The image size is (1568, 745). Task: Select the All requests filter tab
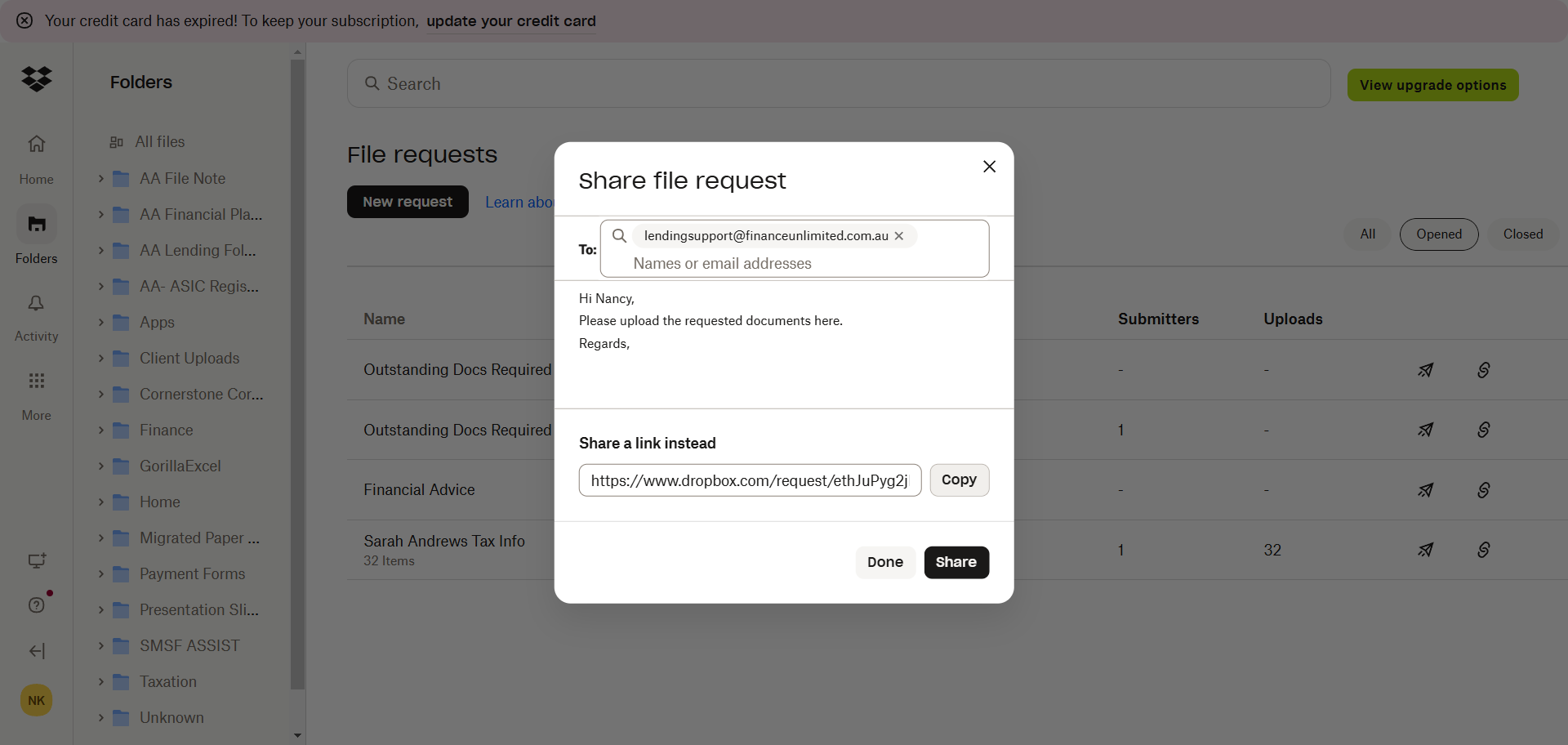[1367, 234]
